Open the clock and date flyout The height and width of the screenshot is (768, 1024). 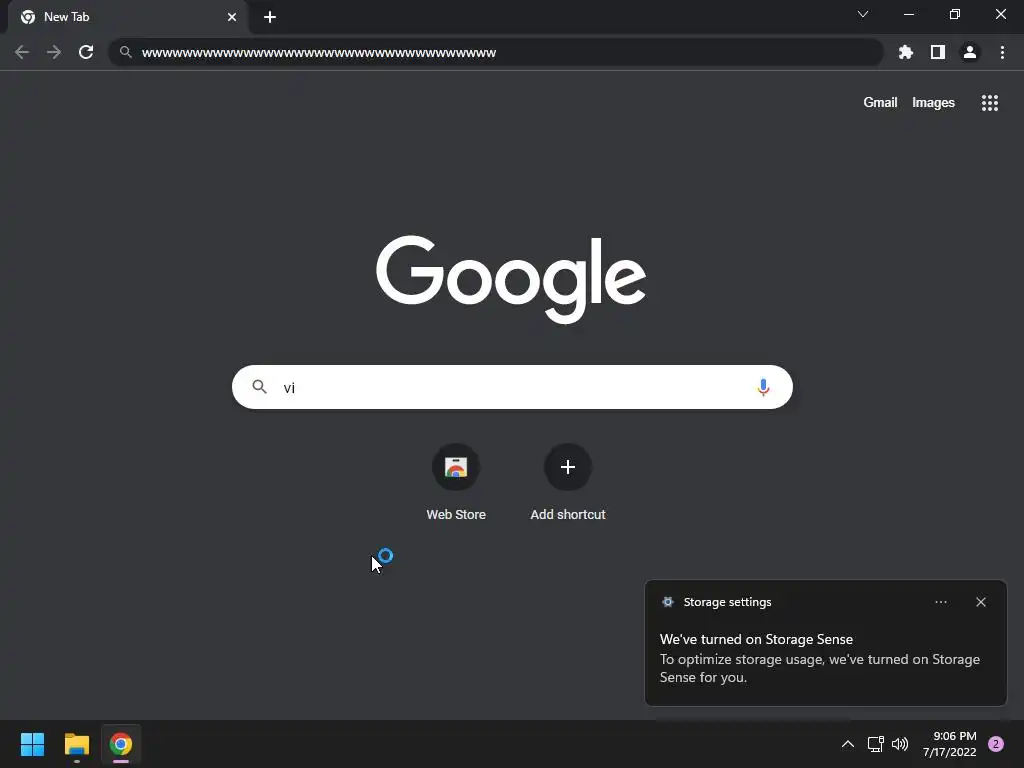(949, 744)
